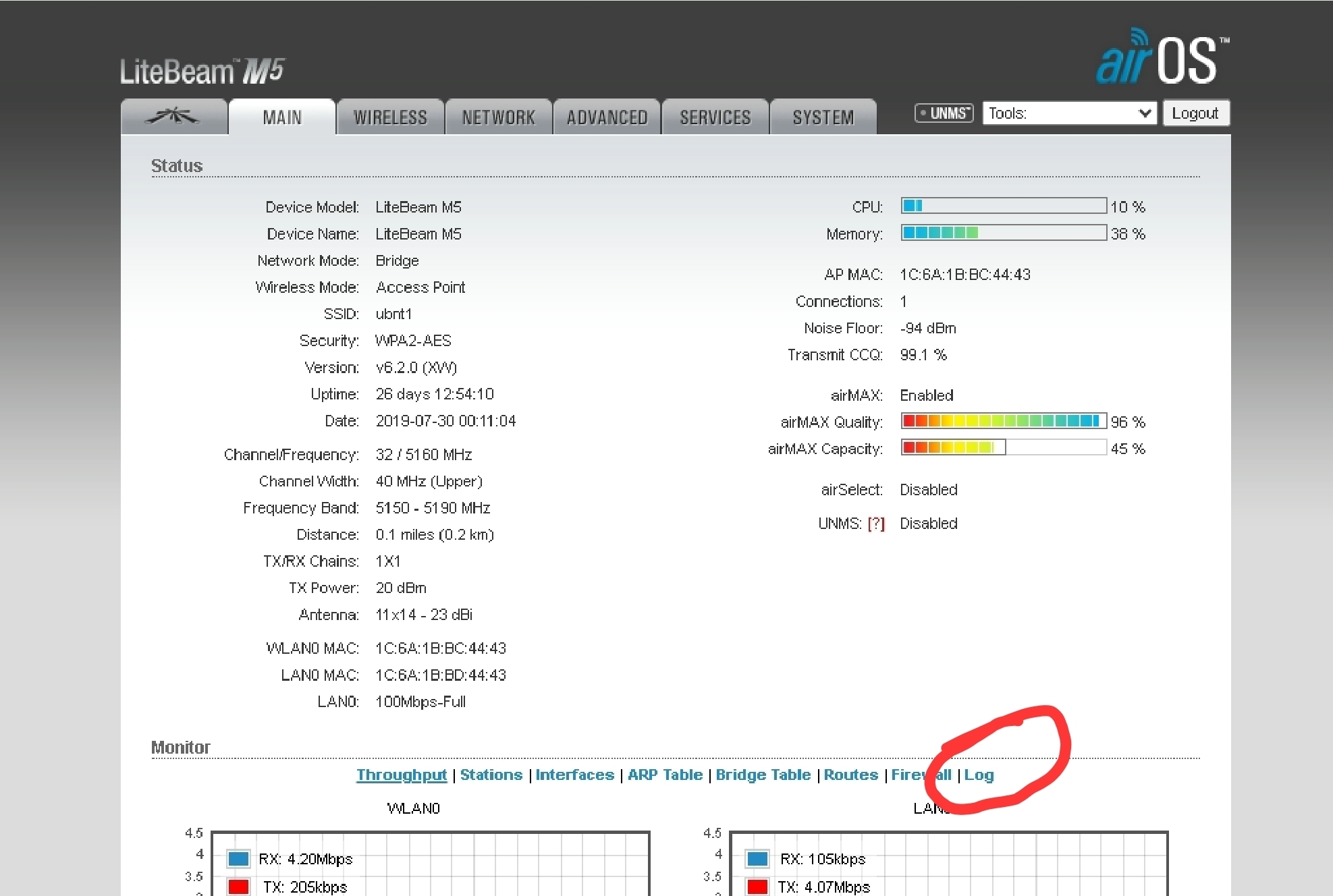
Task: Open the SERVICES tab
Action: tap(715, 117)
